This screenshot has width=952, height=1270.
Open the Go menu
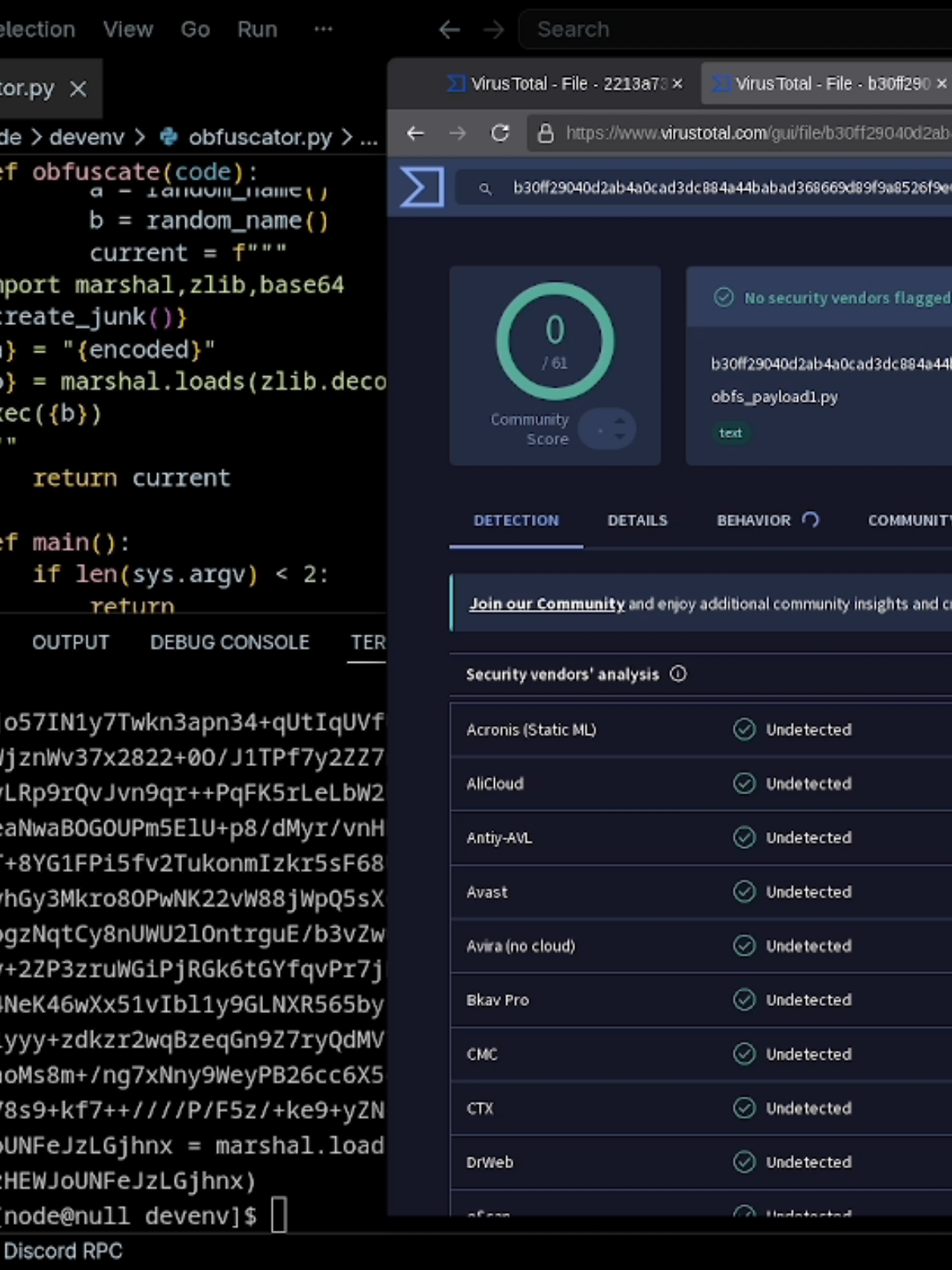point(195,30)
